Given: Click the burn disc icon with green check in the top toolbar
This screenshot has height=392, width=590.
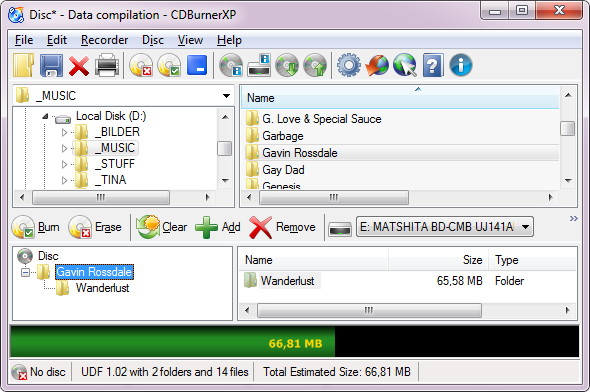Looking at the screenshot, I should pyautogui.click(x=169, y=65).
